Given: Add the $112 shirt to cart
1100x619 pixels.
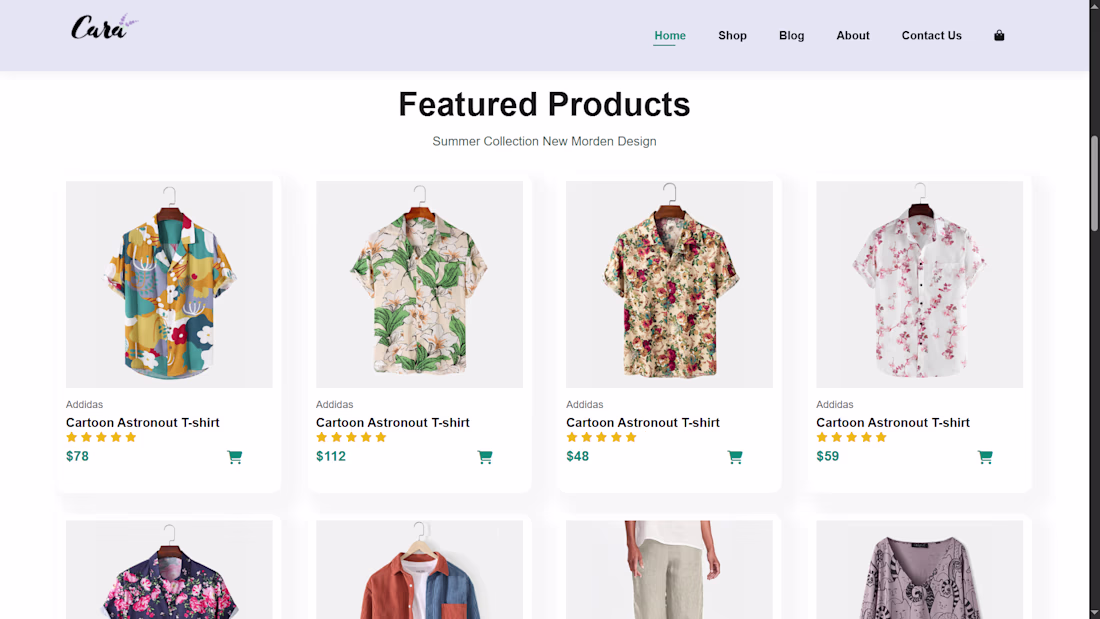Looking at the screenshot, I should [x=485, y=457].
